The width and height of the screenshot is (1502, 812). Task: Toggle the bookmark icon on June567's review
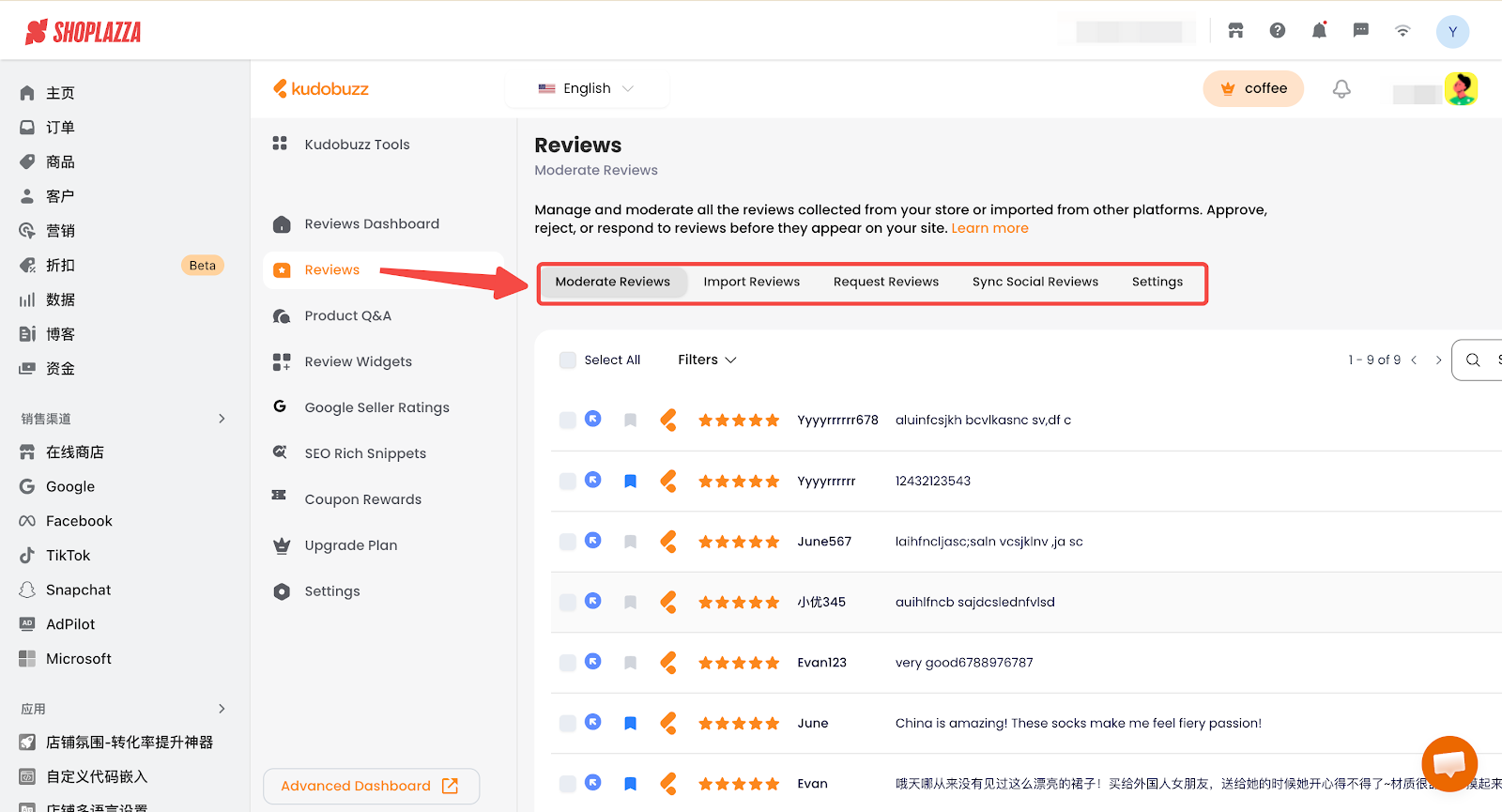(631, 542)
